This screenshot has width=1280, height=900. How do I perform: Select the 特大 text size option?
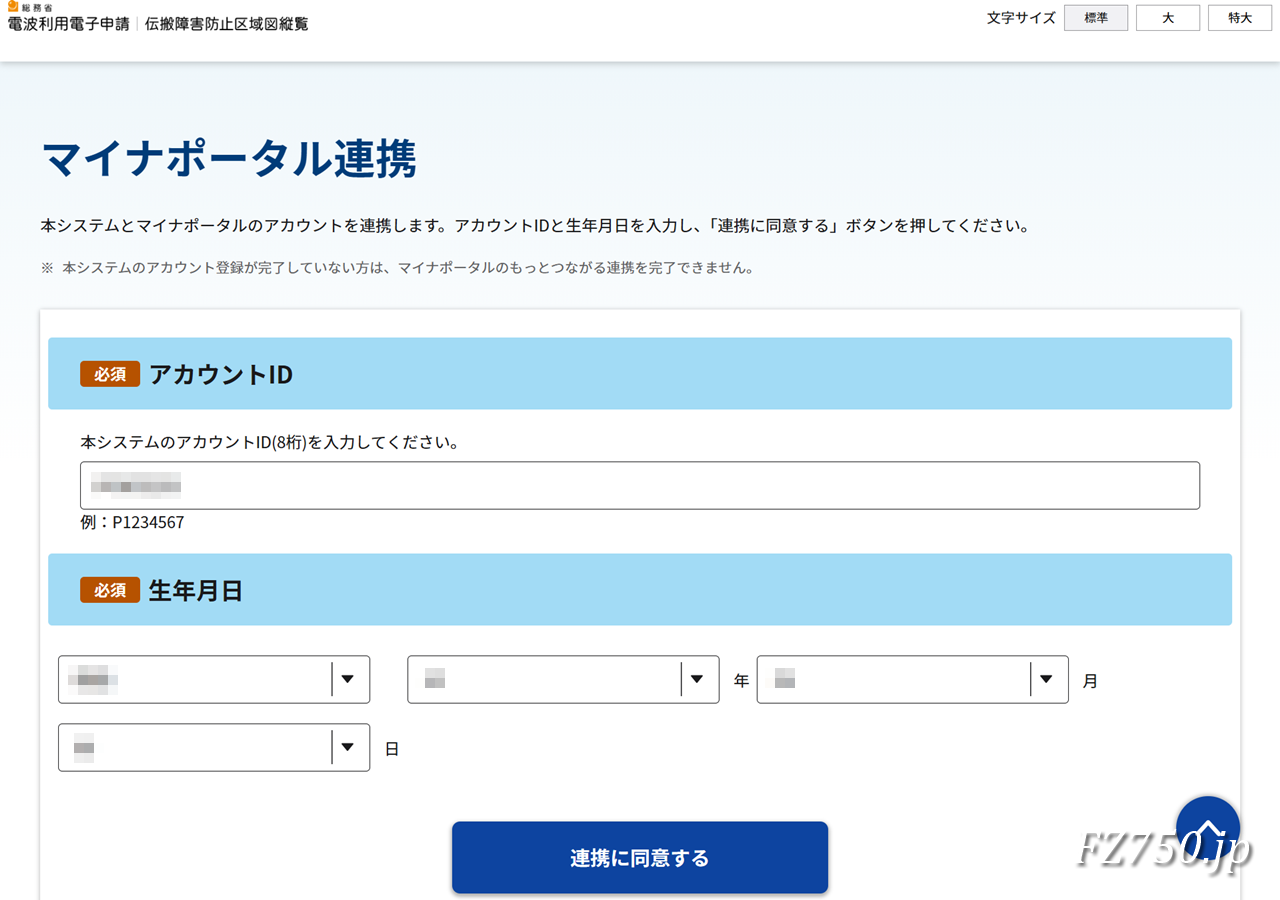[1240, 17]
